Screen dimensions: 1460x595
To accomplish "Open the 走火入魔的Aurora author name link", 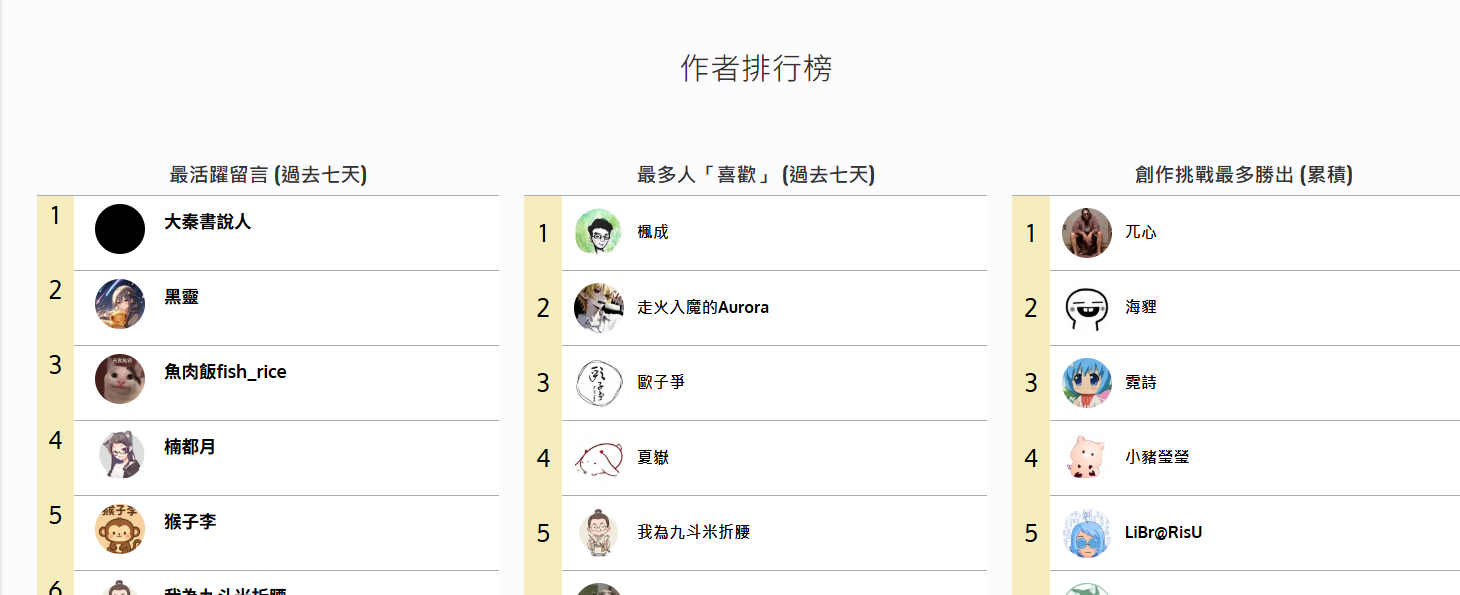I will [703, 308].
